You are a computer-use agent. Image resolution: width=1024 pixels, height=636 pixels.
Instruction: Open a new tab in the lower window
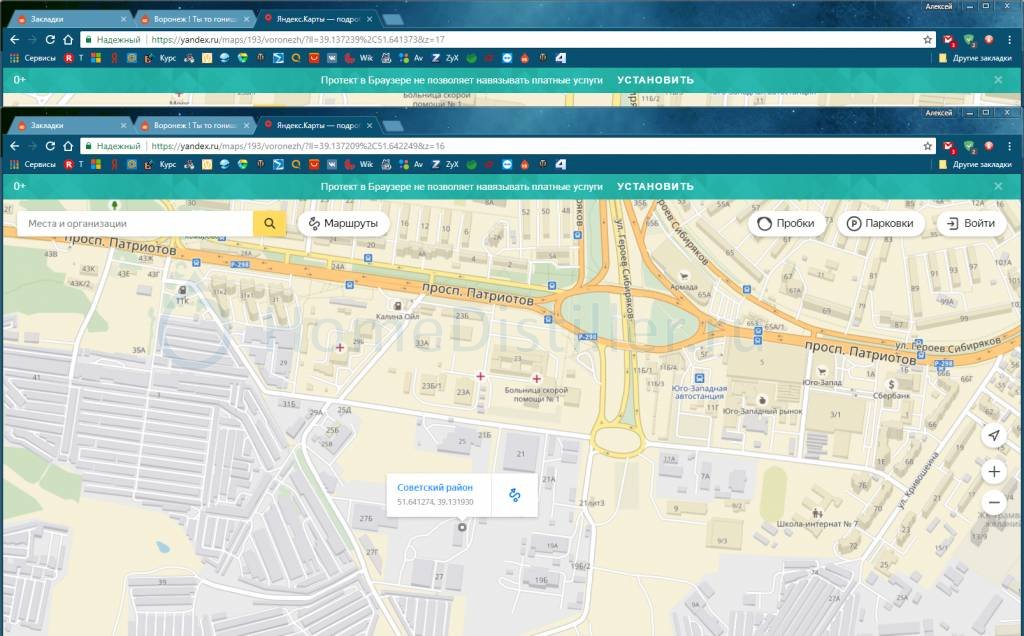(x=392, y=126)
